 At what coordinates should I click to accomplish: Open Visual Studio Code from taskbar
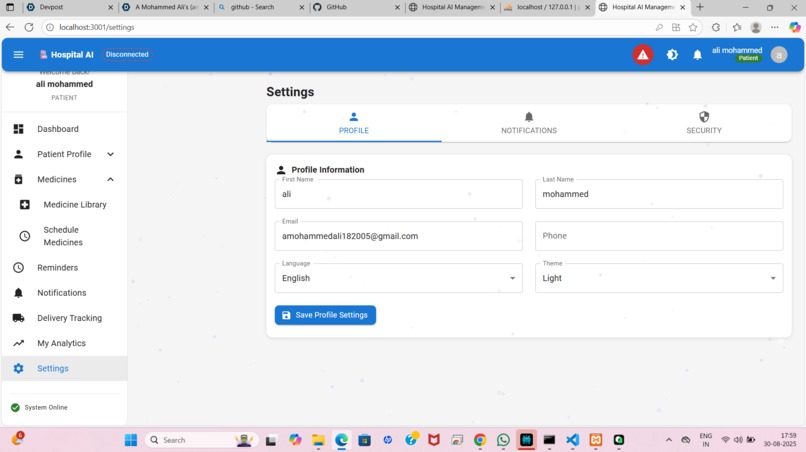point(572,440)
